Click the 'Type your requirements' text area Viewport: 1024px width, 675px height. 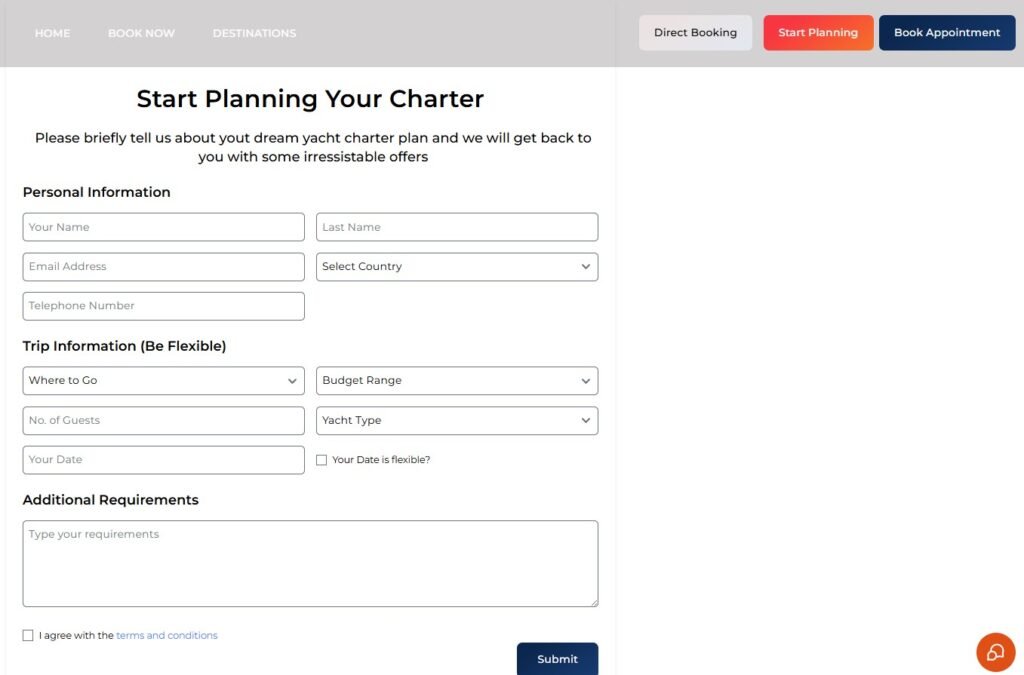click(310, 563)
